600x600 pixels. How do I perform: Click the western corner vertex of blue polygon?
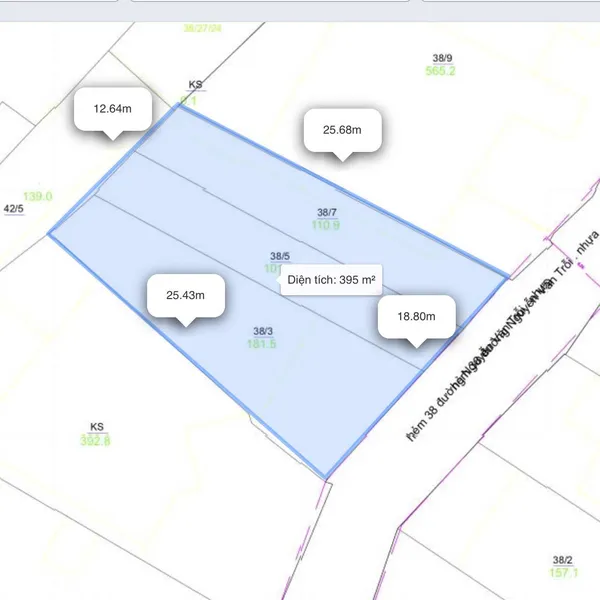49,235
